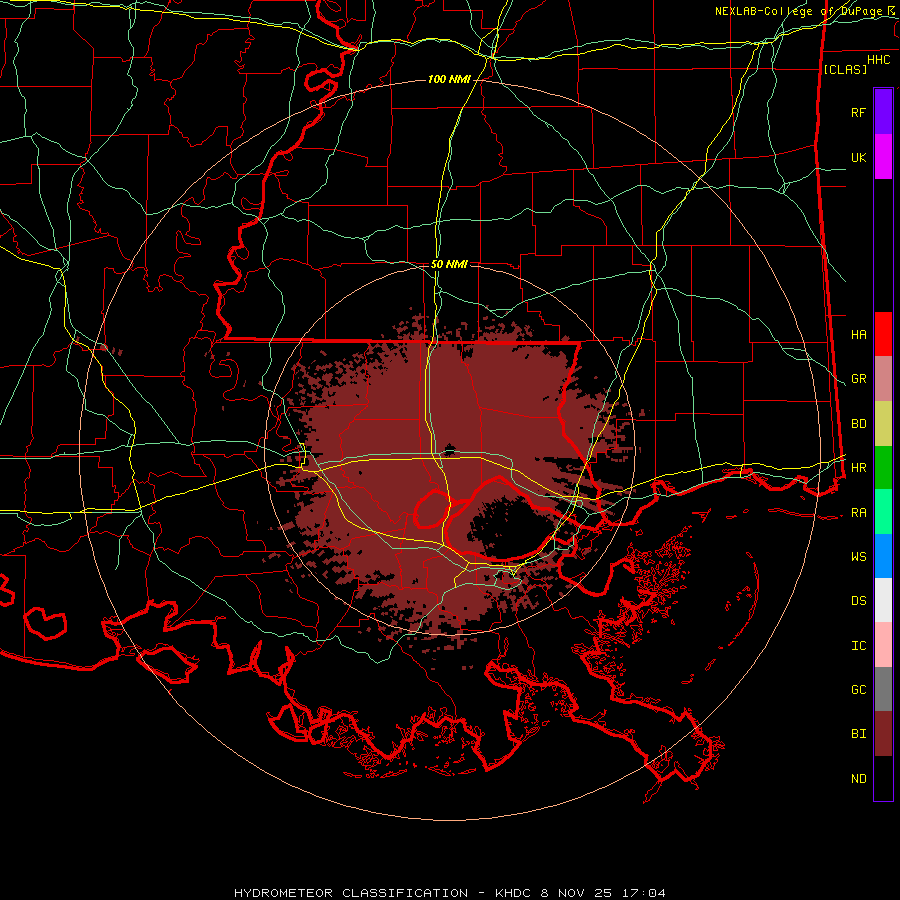Click the UK legend label
The width and height of the screenshot is (900, 900).
[858, 157]
